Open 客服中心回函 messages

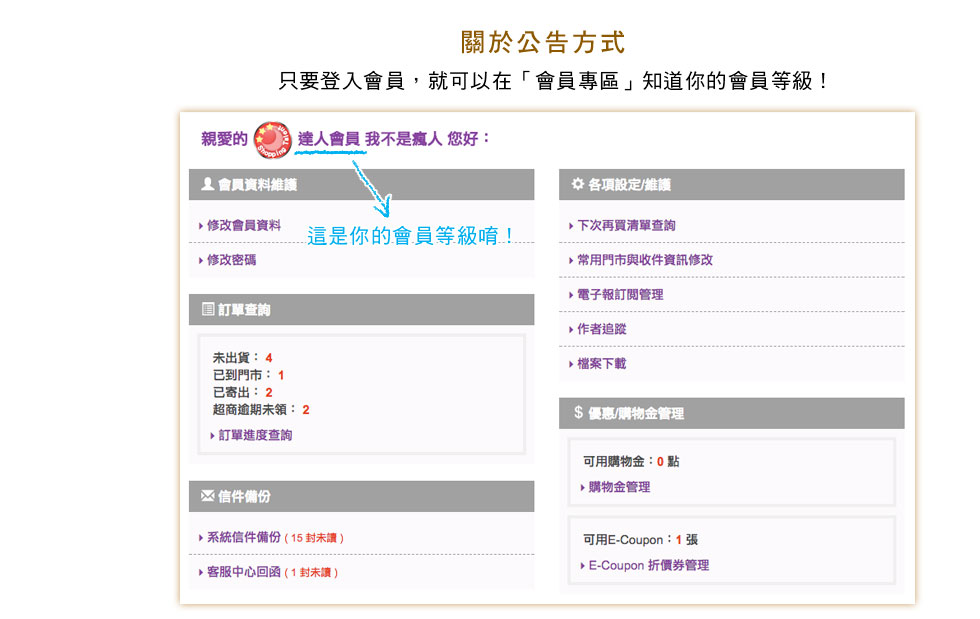pyautogui.click(x=243, y=573)
